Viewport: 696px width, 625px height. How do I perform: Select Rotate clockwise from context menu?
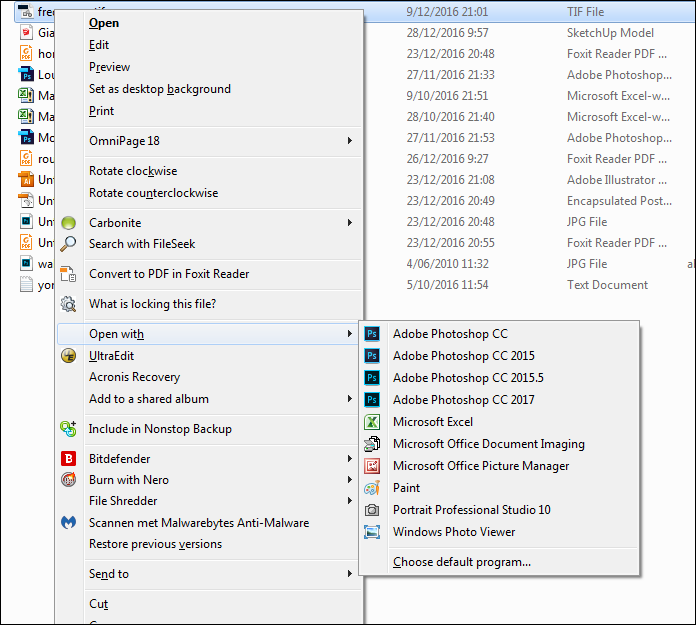click(133, 171)
